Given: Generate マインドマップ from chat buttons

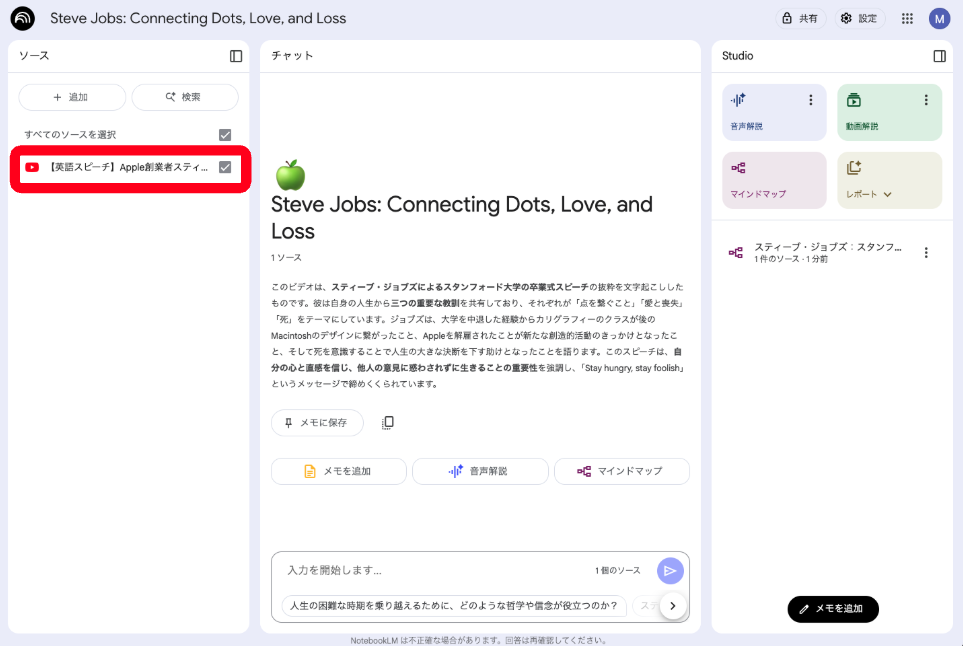Looking at the screenshot, I should point(622,471).
